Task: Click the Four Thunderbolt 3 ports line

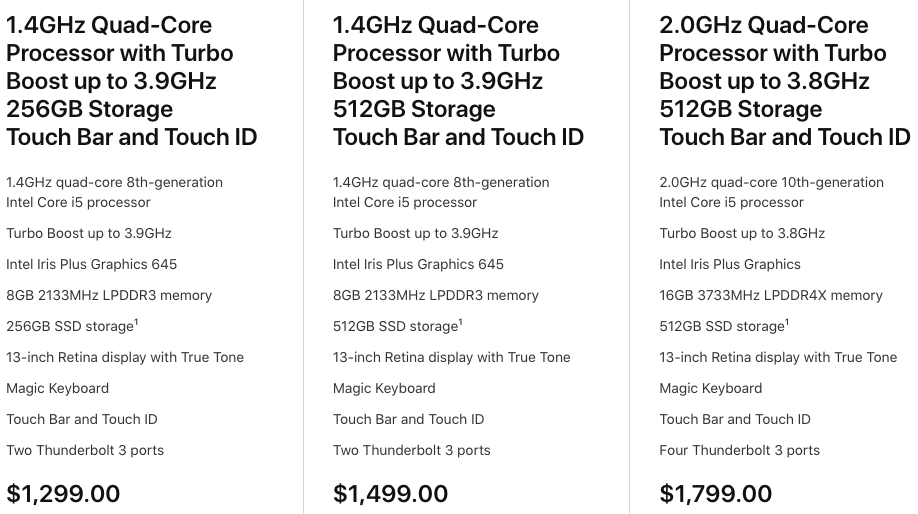Action: 739,450
